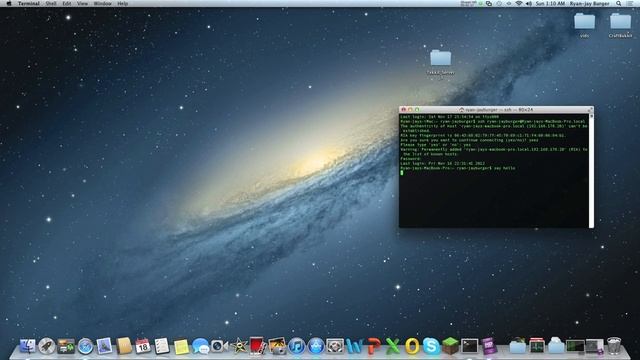This screenshot has width=640, height=360.
Task: Launch Launchpad rocket icon in dock
Action: (47, 346)
